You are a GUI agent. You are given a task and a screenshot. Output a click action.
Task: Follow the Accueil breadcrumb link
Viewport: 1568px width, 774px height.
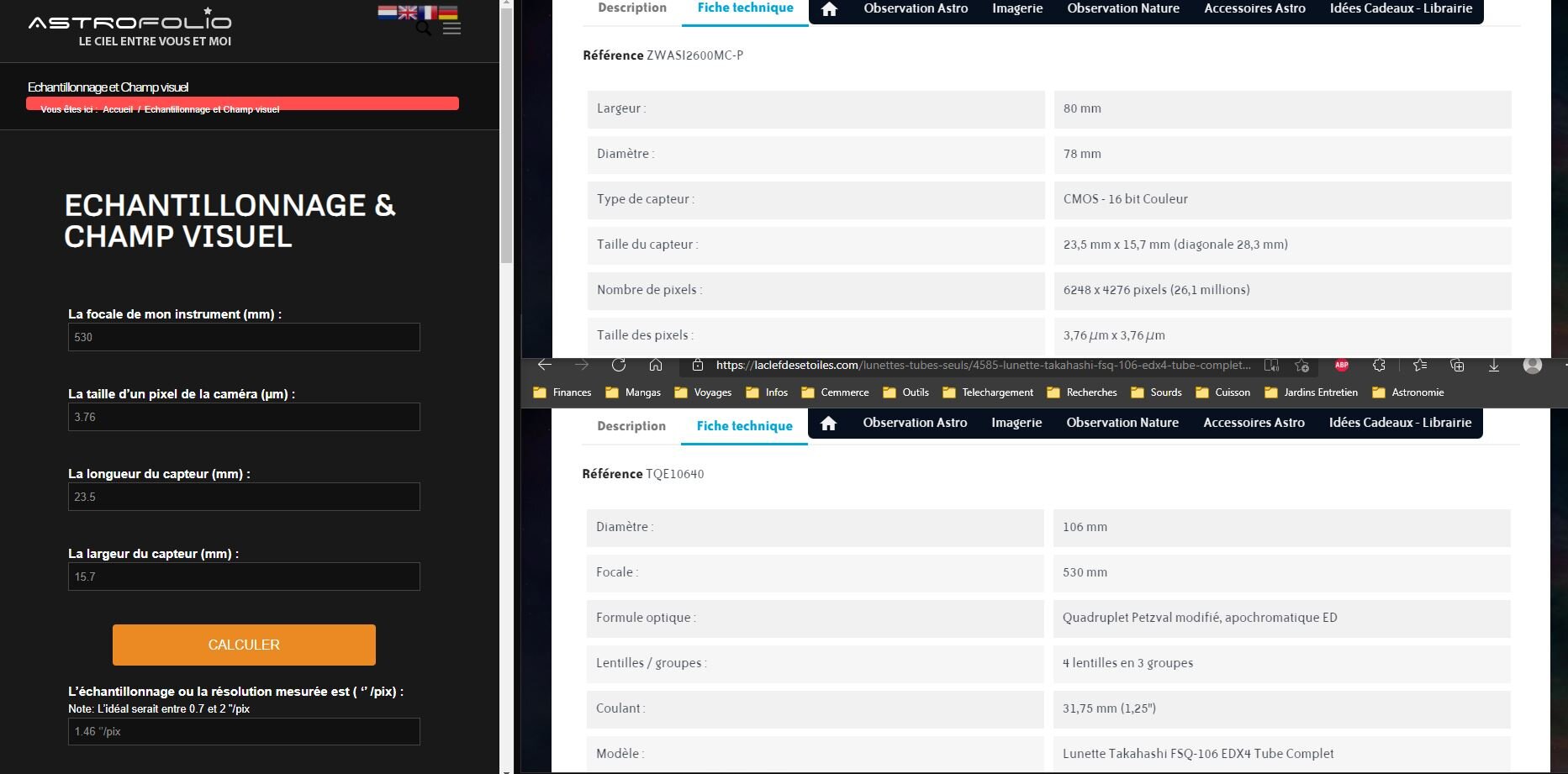point(118,109)
